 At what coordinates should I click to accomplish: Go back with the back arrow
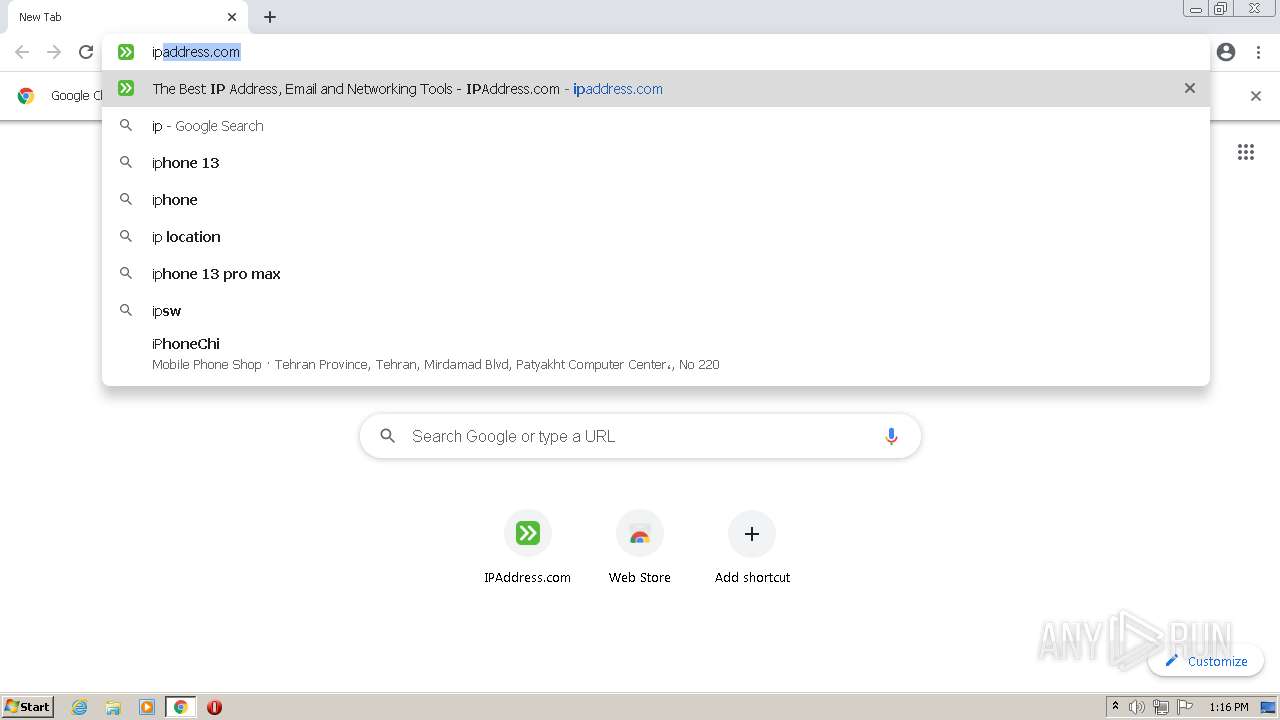[22, 52]
